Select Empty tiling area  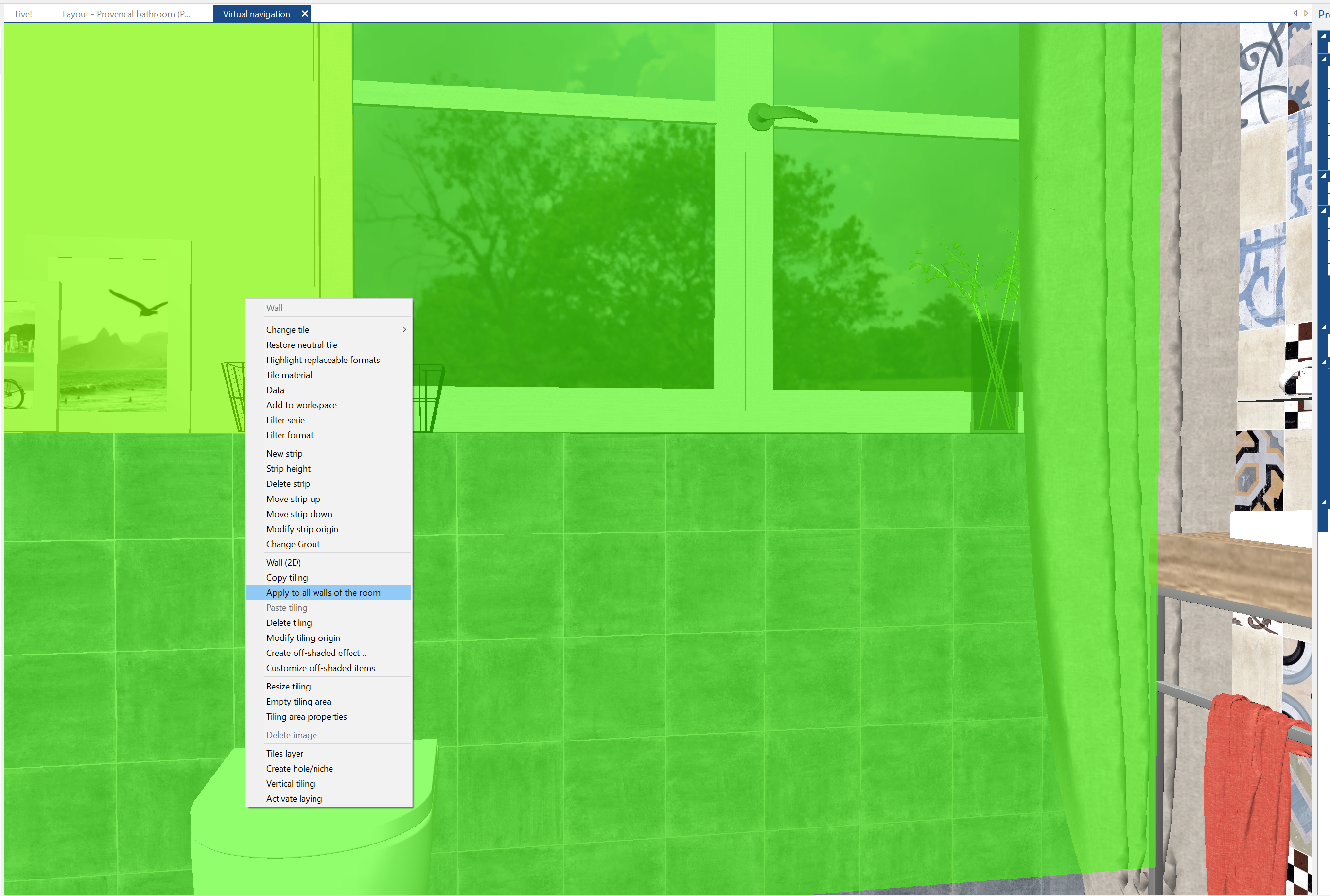329,702
